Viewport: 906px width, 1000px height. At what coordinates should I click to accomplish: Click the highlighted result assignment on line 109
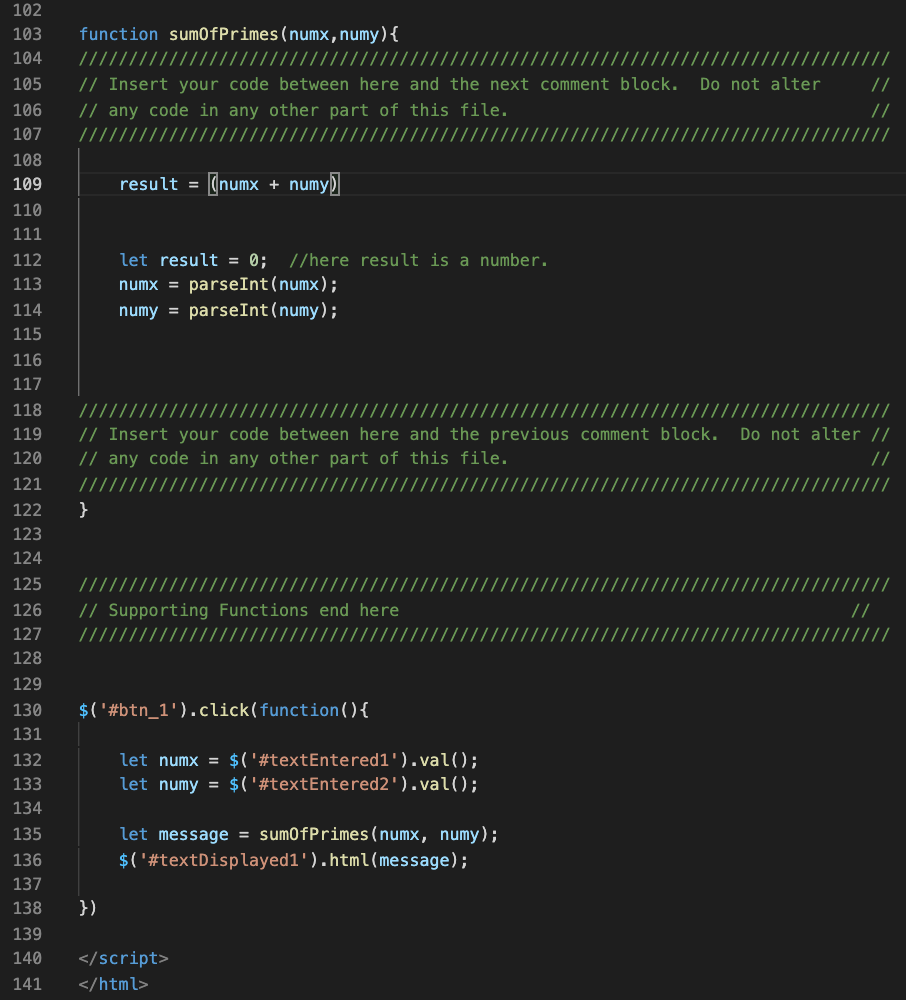tap(229, 184)
